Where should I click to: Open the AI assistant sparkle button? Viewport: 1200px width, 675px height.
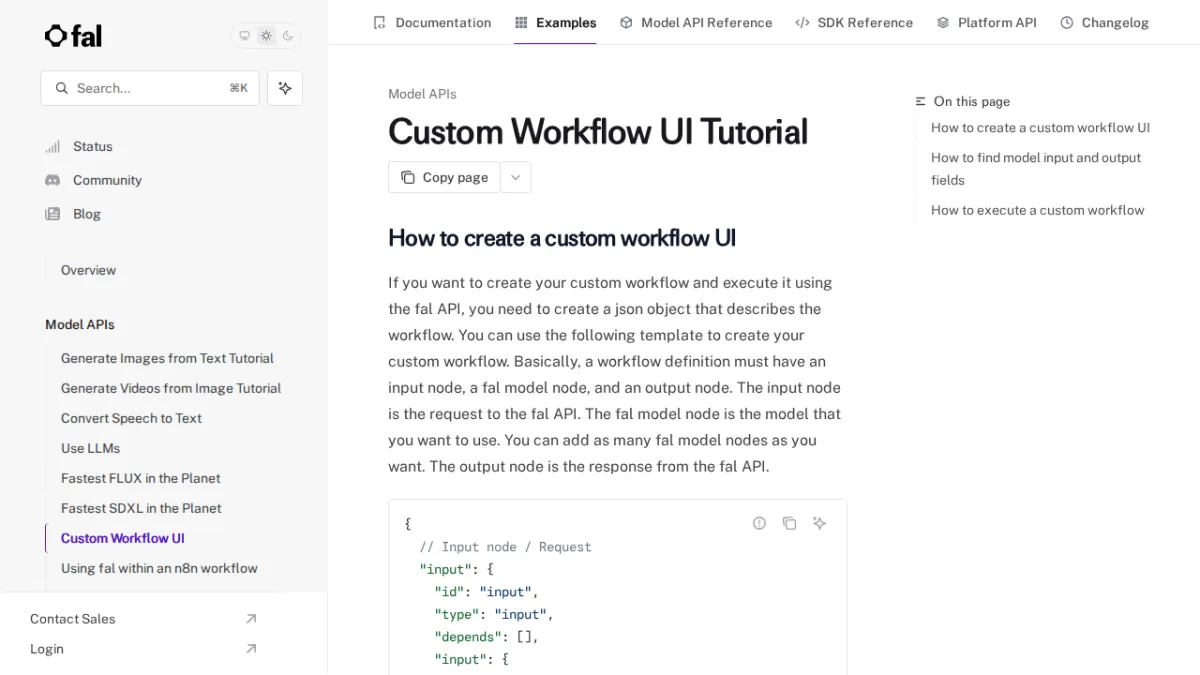pos(285,88)
